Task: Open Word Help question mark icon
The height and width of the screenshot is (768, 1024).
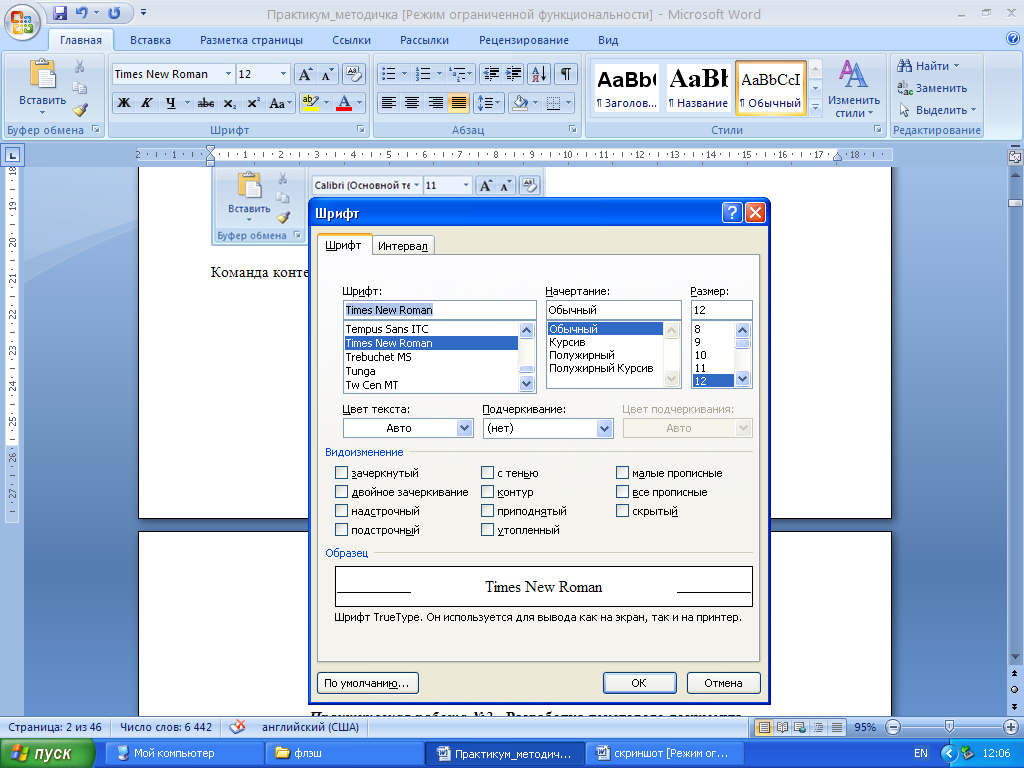Action: 1013,39
